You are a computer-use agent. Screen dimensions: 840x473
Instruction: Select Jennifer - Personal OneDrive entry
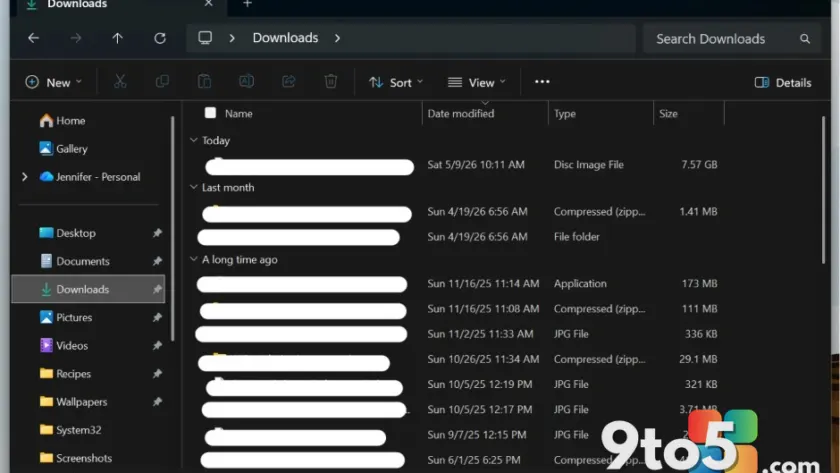(x=90, y=177)
